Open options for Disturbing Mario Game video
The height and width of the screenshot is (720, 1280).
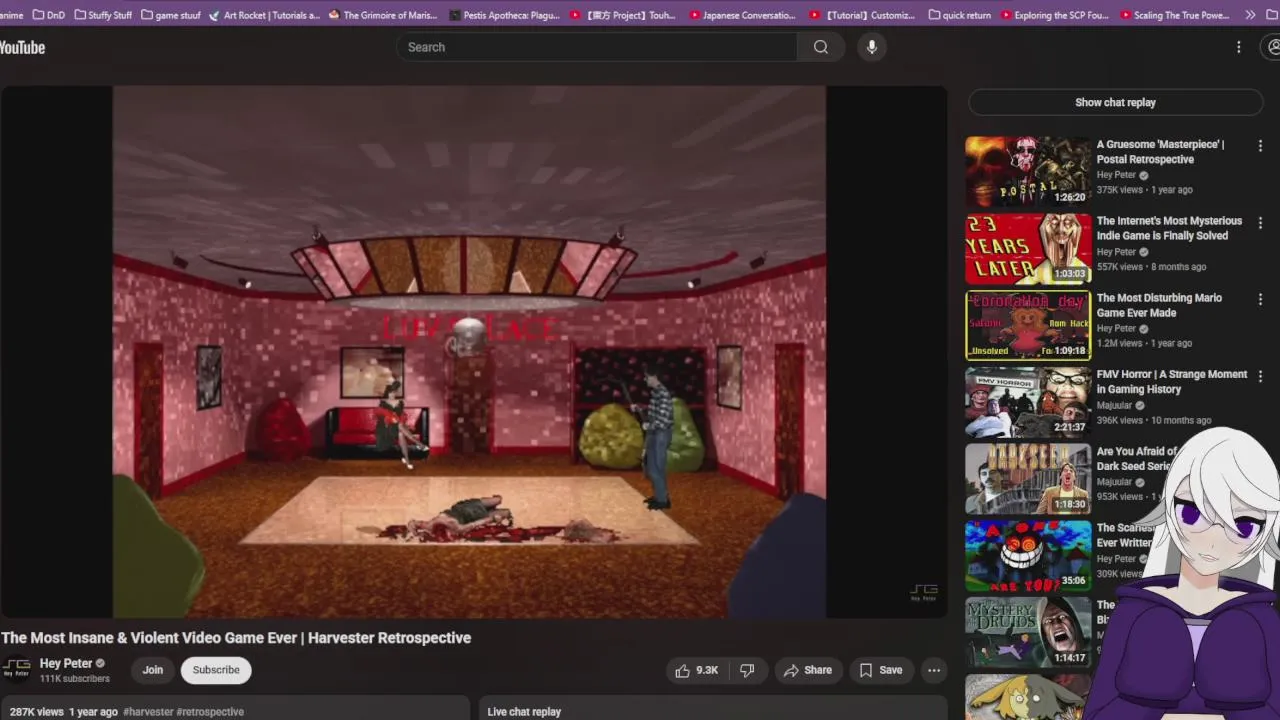(1260, 300)
